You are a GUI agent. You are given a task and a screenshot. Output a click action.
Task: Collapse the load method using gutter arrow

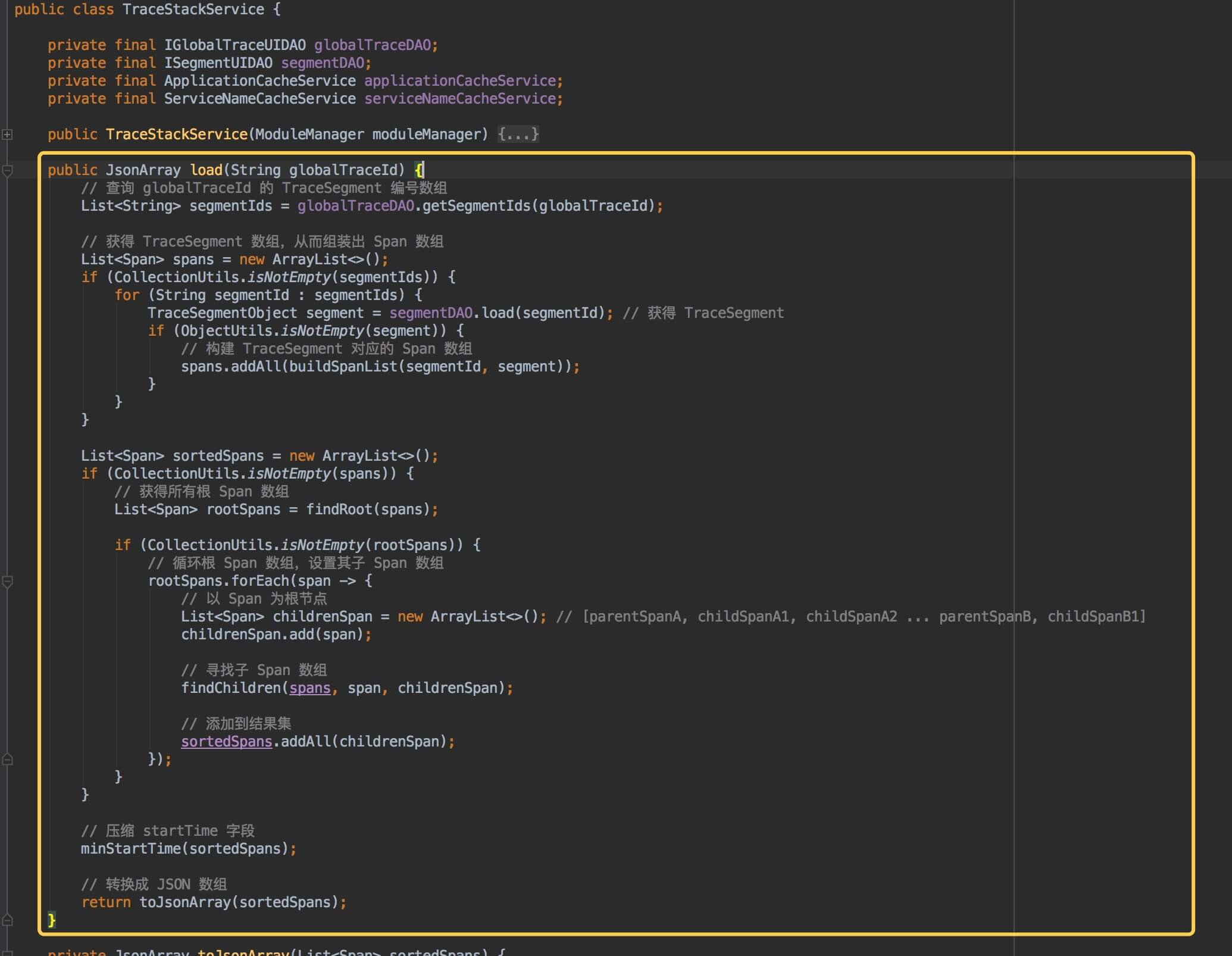click(x=7, y=171)
